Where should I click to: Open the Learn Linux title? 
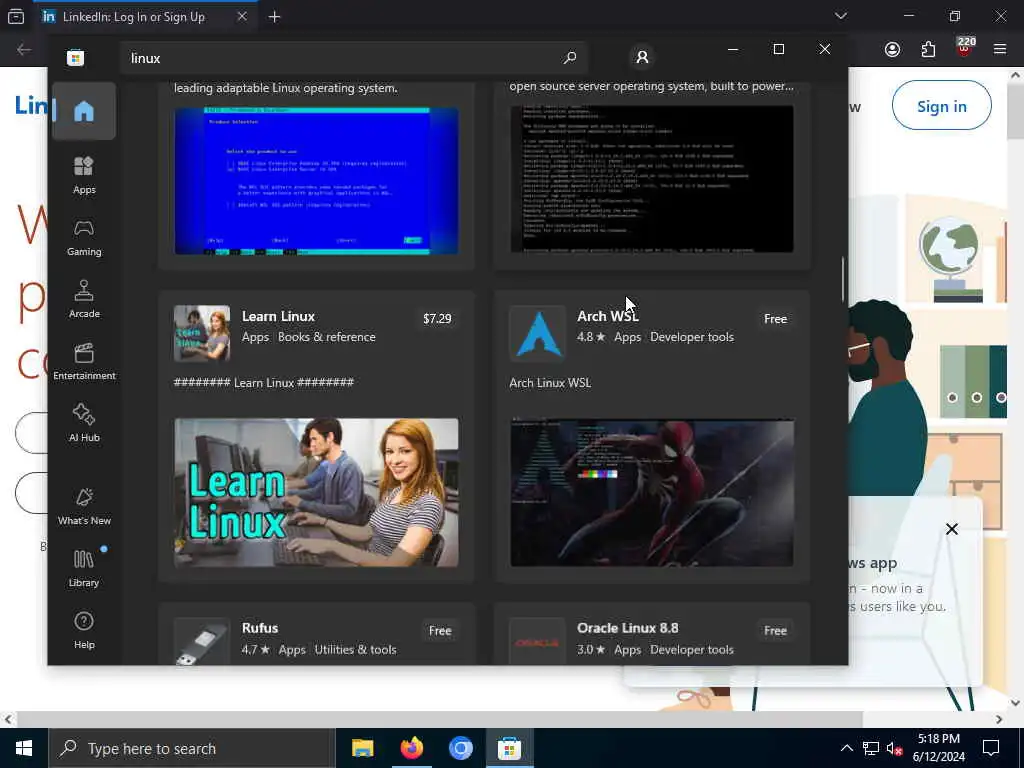(278, 316)
